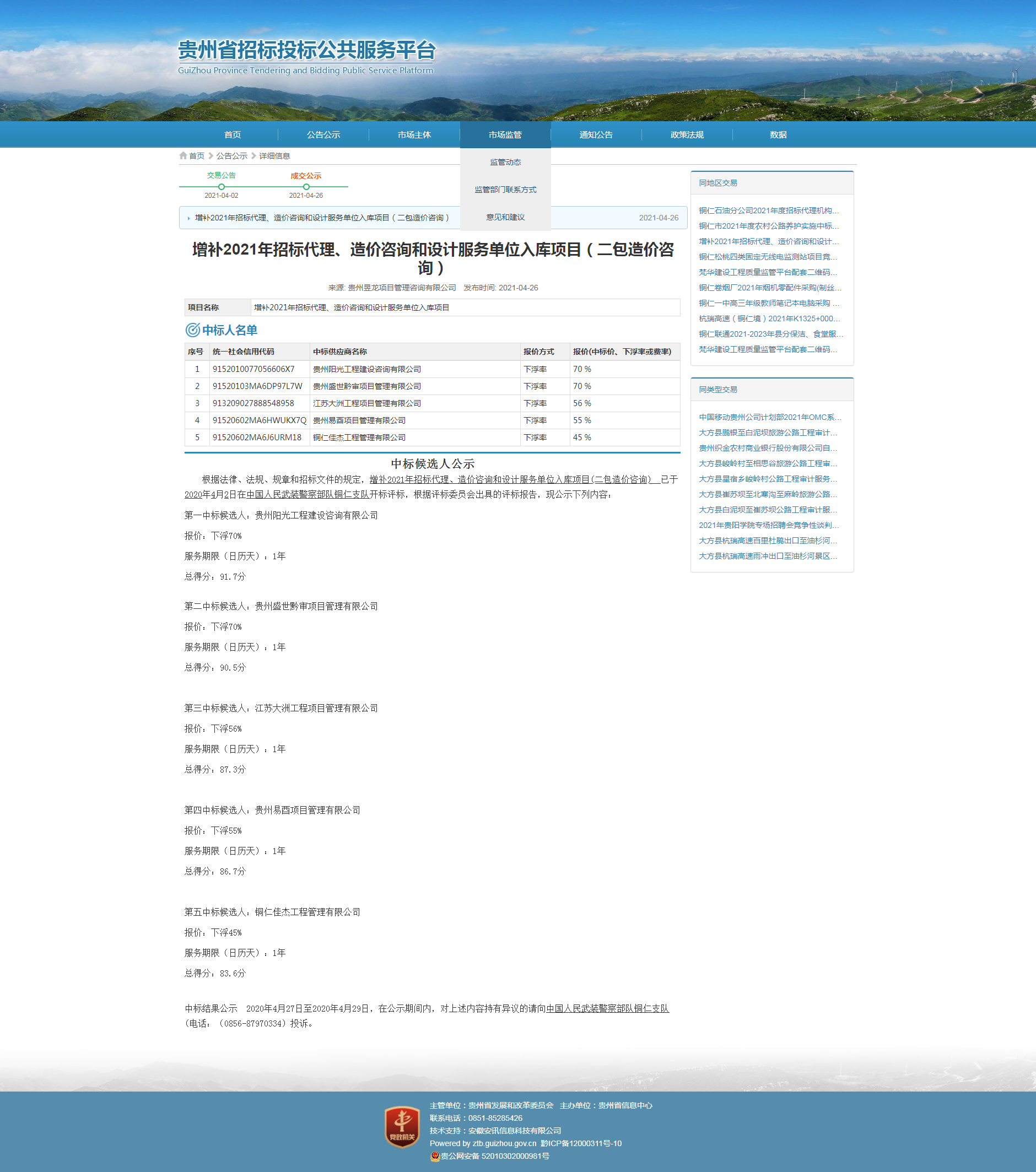Open link 大方县星宿乡峻岭村公路工程审计服务
Viewport: 1036px width, 1172px height.
(x=768, y=479)
